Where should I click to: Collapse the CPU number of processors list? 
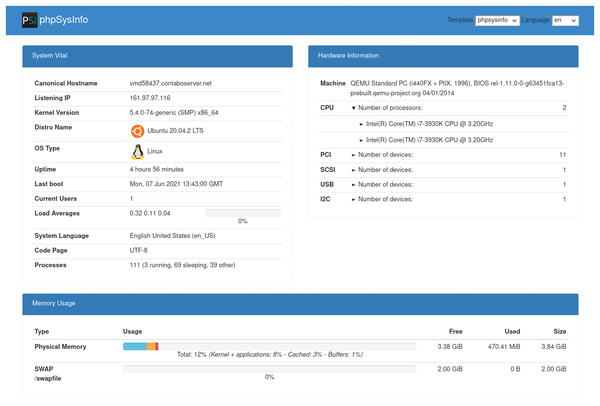point(354,108)
